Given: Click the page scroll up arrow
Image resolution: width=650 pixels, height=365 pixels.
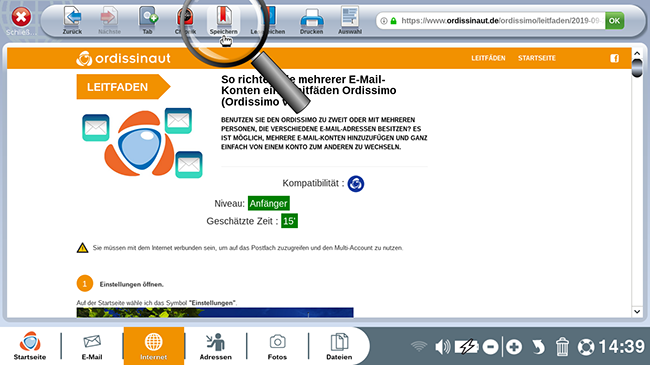Looking at the screenshot, I should click(637, 54).
